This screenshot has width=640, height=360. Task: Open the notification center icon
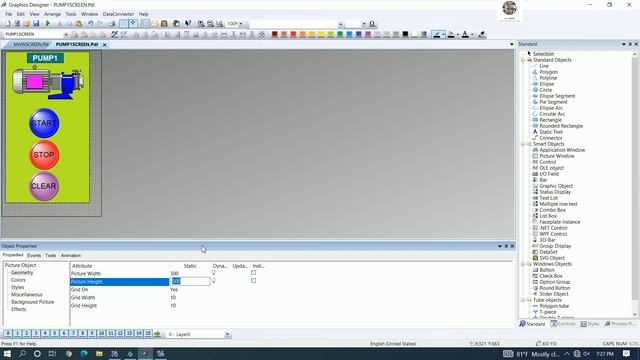tap(627, 354)
